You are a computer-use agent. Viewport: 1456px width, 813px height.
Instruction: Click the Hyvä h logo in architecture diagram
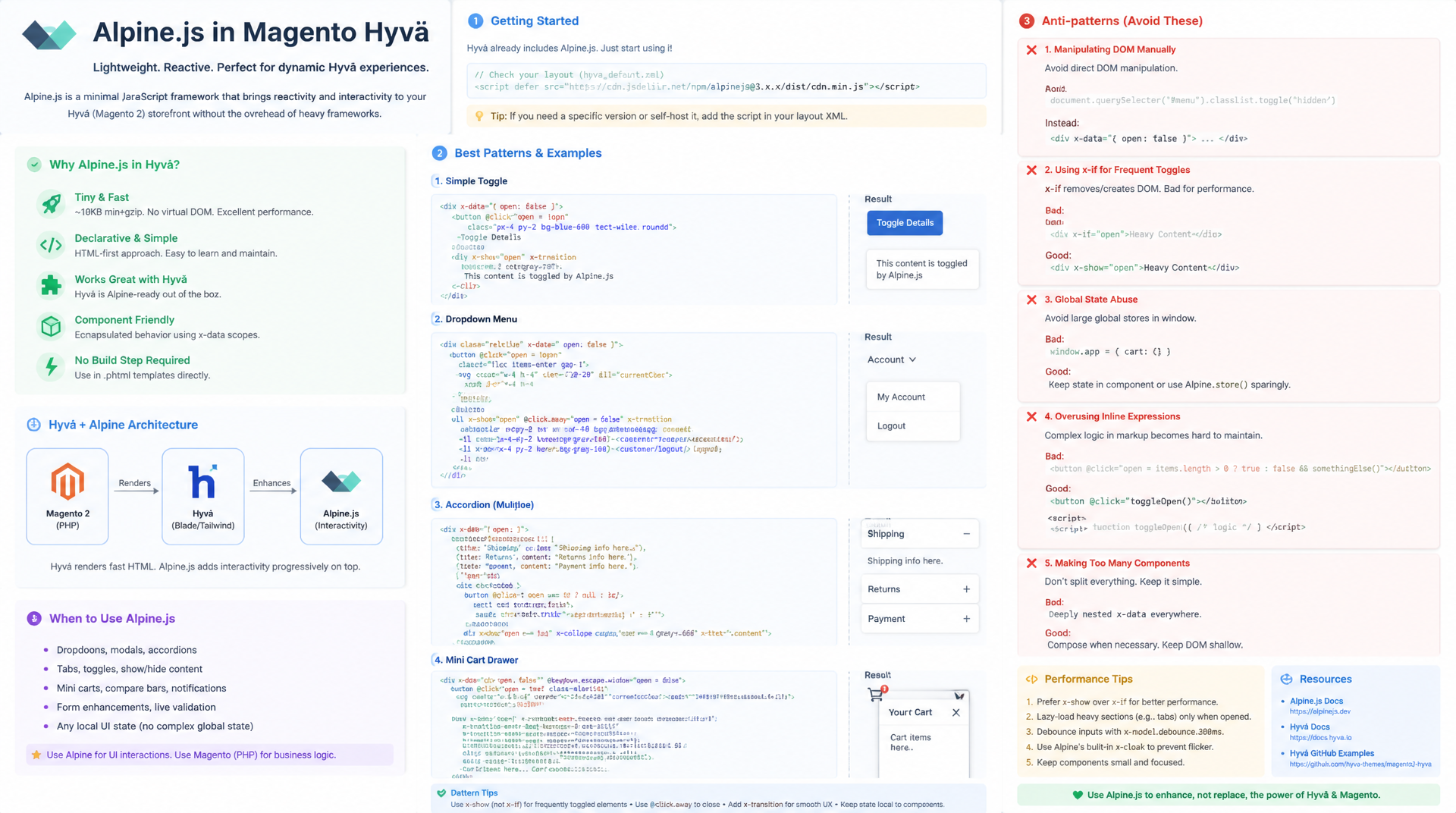point(202,481)
